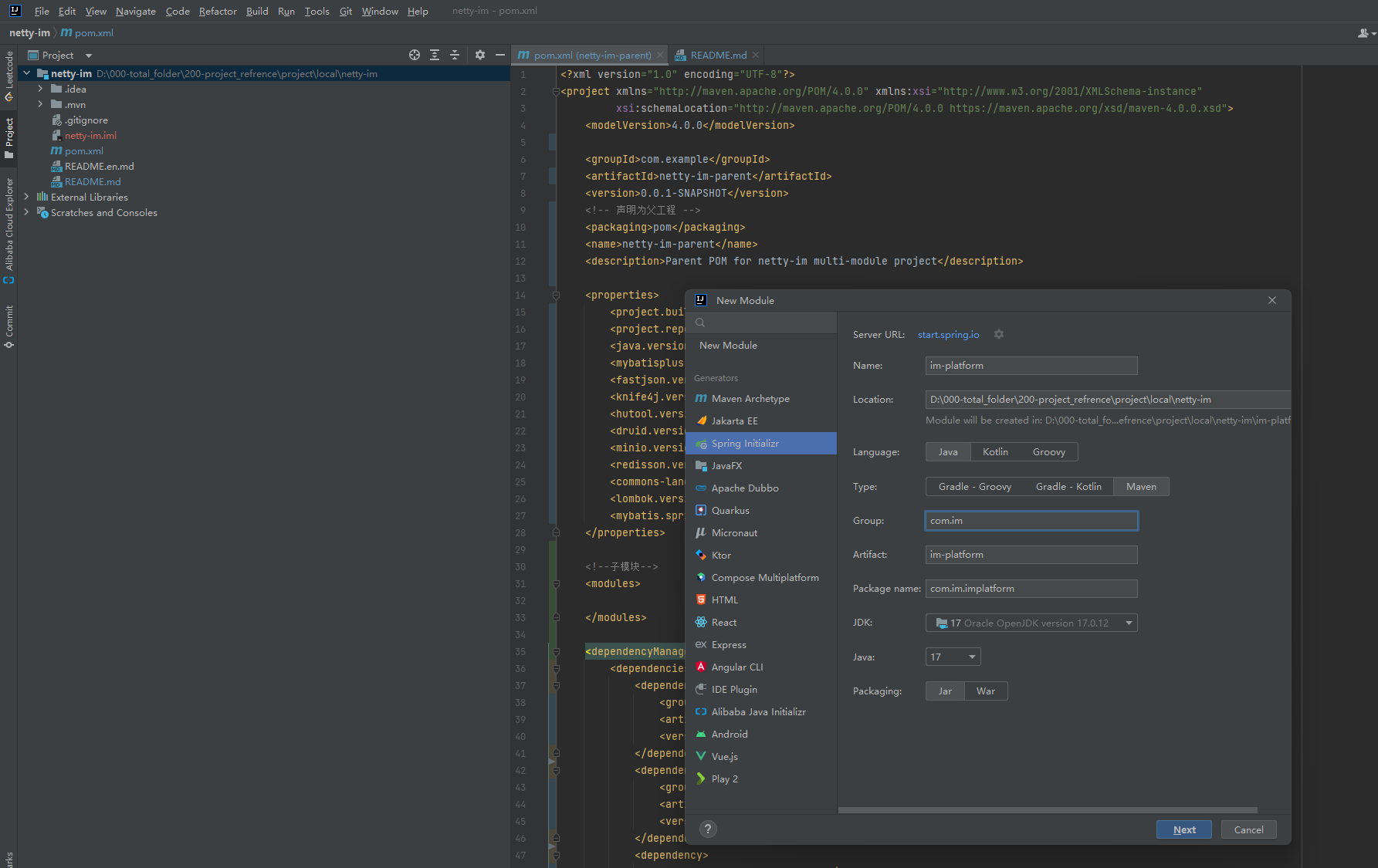The image size is (1378, 868).
Task: Expand External Libraries node
Action: [27, 197]
